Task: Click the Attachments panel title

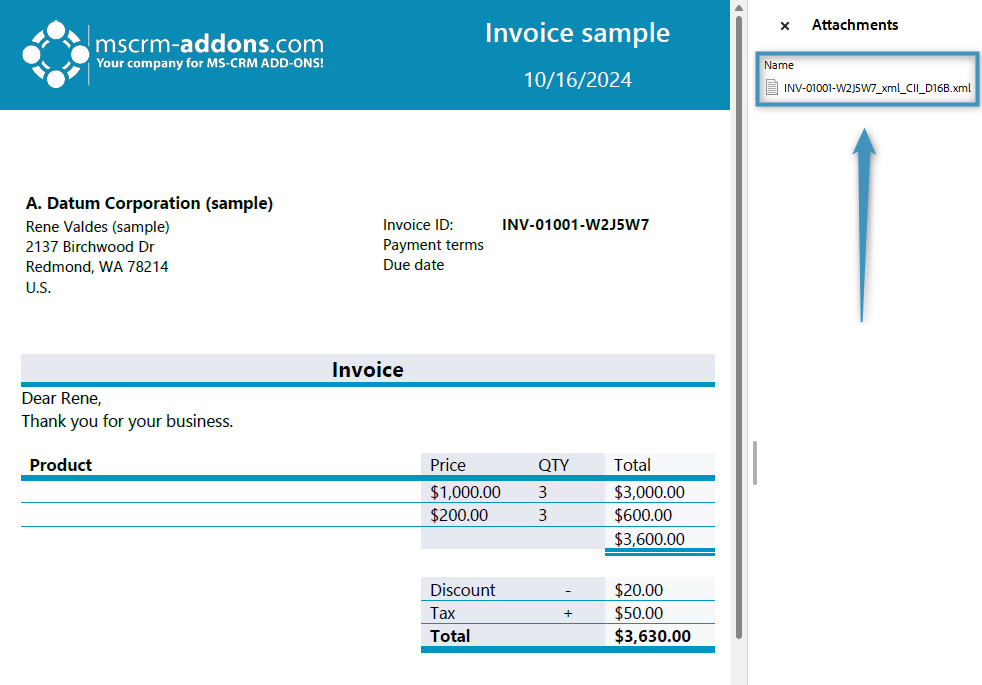Action: pos(855,25)
